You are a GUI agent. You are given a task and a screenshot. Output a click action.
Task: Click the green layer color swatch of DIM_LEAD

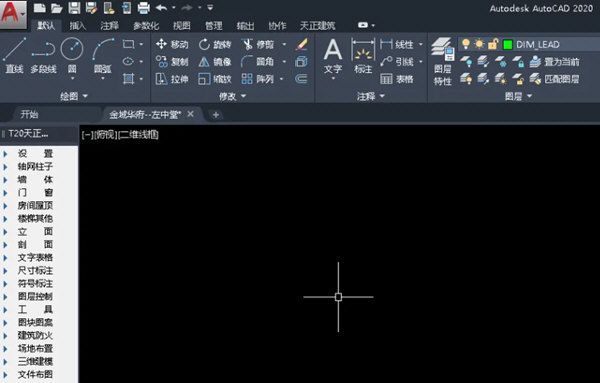point(508,45)
